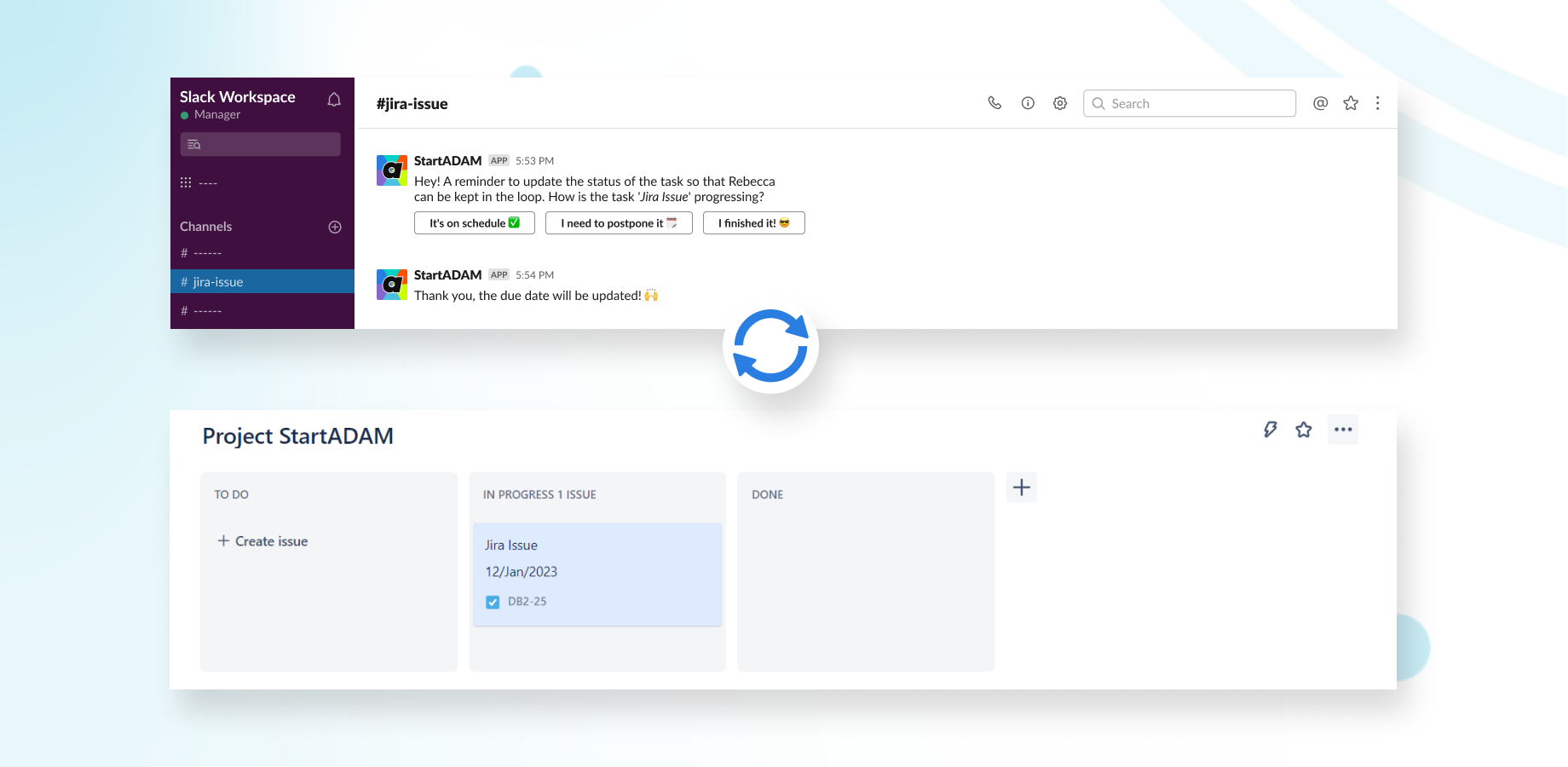Open the apps grid icon in sidebar
This screenshot has width=1568, height=767.
coord(186,182)
